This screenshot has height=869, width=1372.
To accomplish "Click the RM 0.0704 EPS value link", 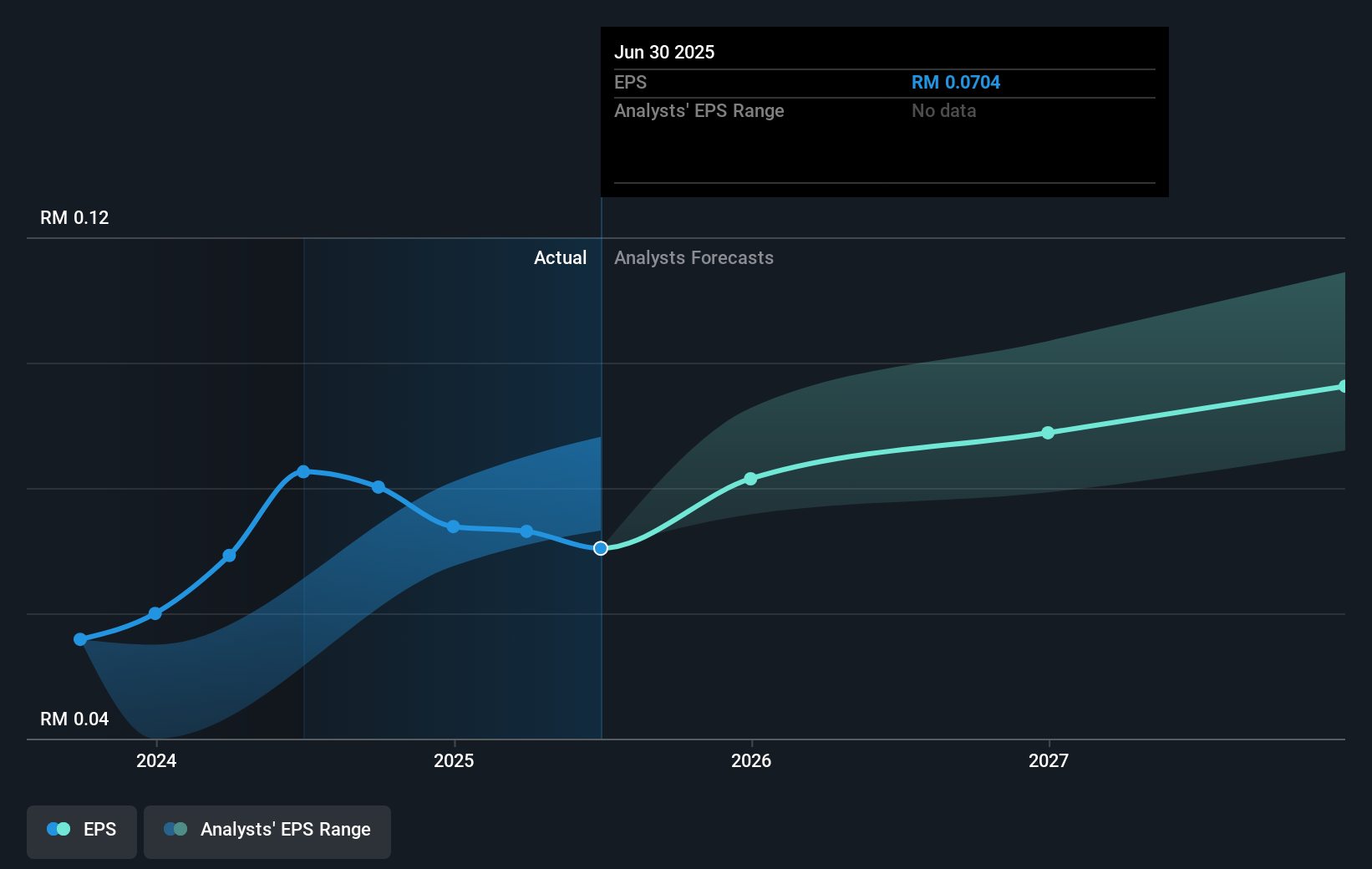I will click(x=955, y=82).
